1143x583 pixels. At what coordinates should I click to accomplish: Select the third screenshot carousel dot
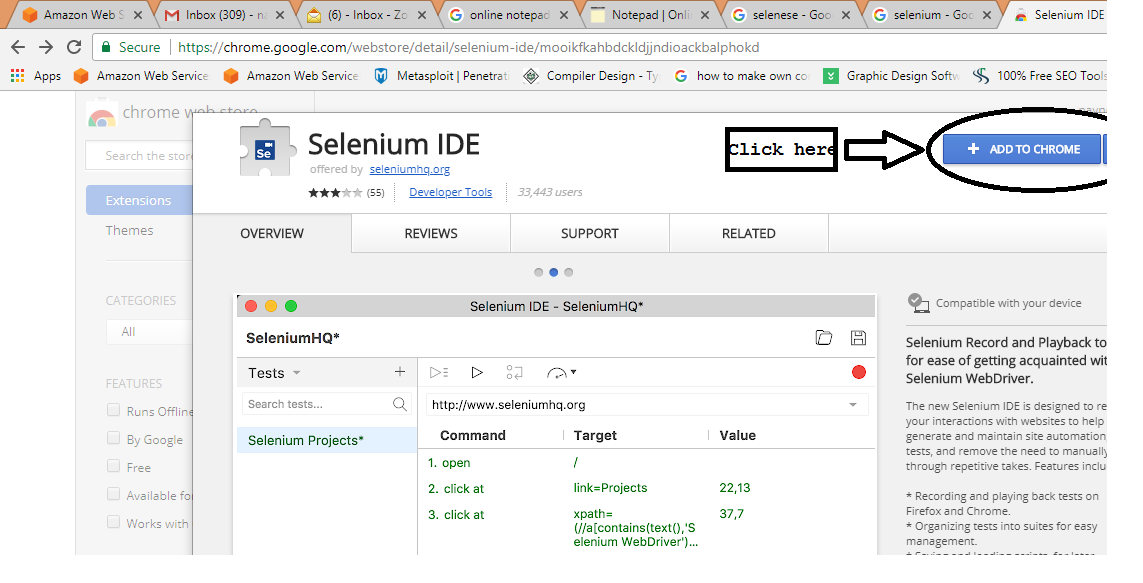tap(569, 273)
